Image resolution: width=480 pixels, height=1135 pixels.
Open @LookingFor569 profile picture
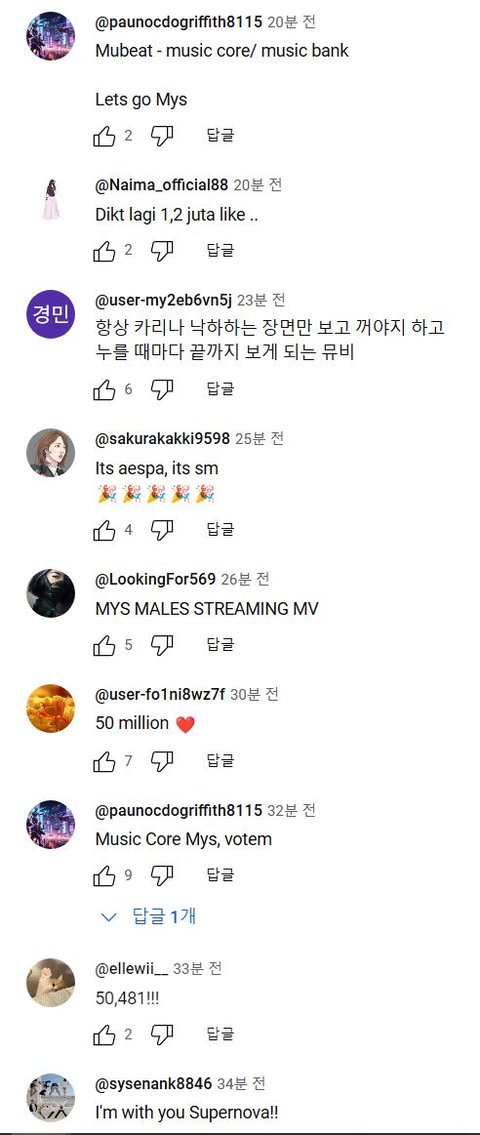click(x=51, y=593)
